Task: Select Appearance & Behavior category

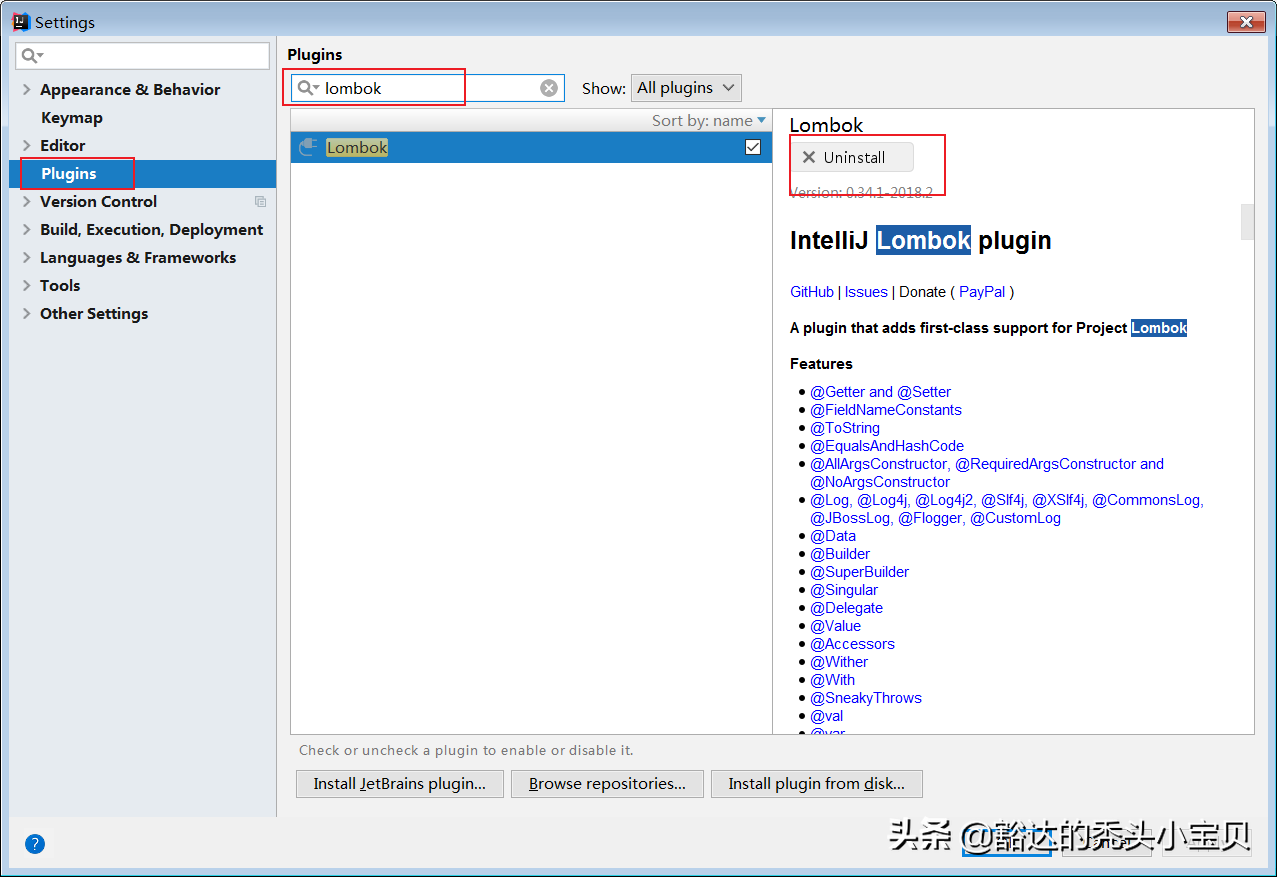Action: click(x=130, y=90)
